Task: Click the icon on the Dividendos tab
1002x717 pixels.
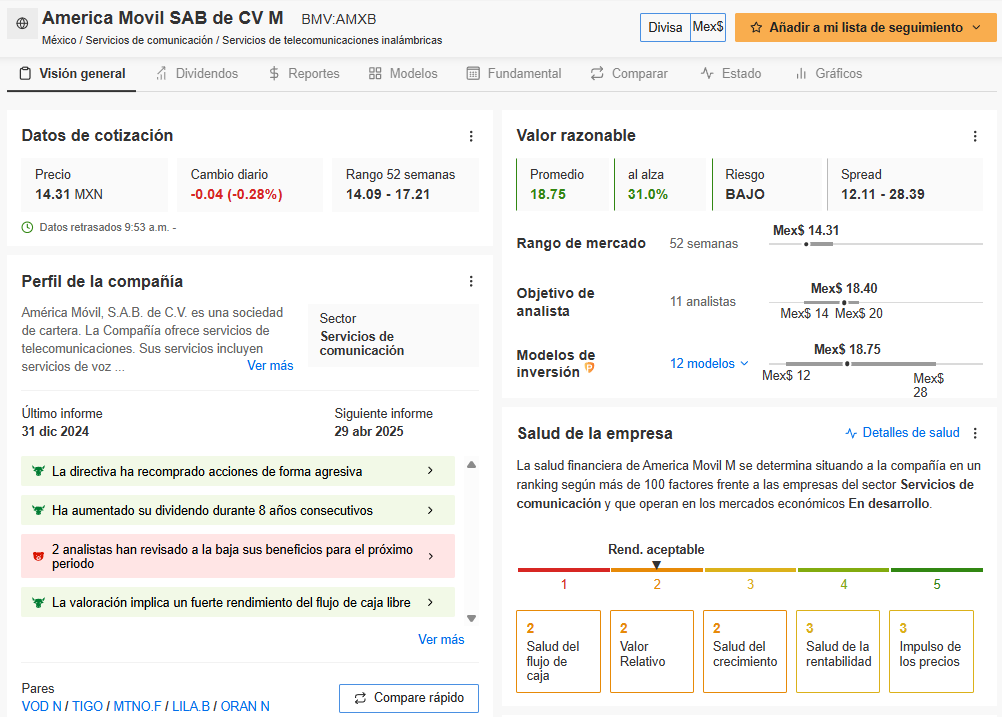Action: tap(162, 73)
